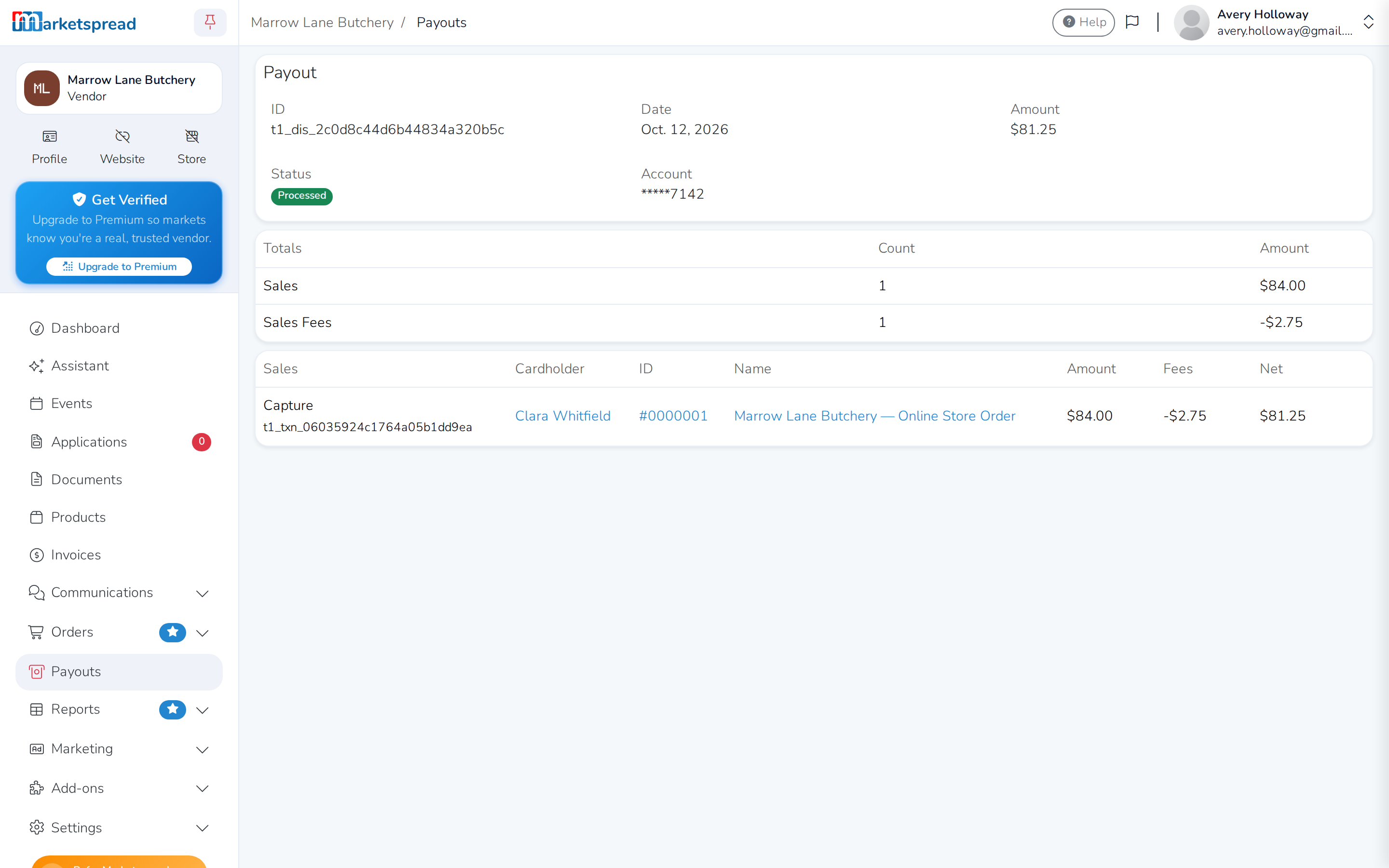Click the Applications document icon

[x=37, y=441]
